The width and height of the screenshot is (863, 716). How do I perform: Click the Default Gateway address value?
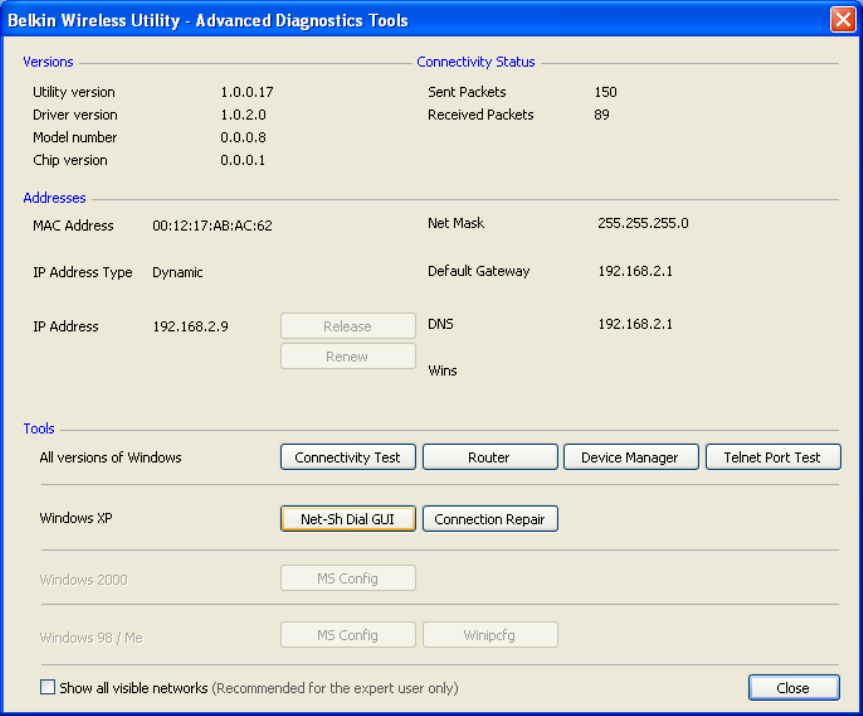pos(635,271)
